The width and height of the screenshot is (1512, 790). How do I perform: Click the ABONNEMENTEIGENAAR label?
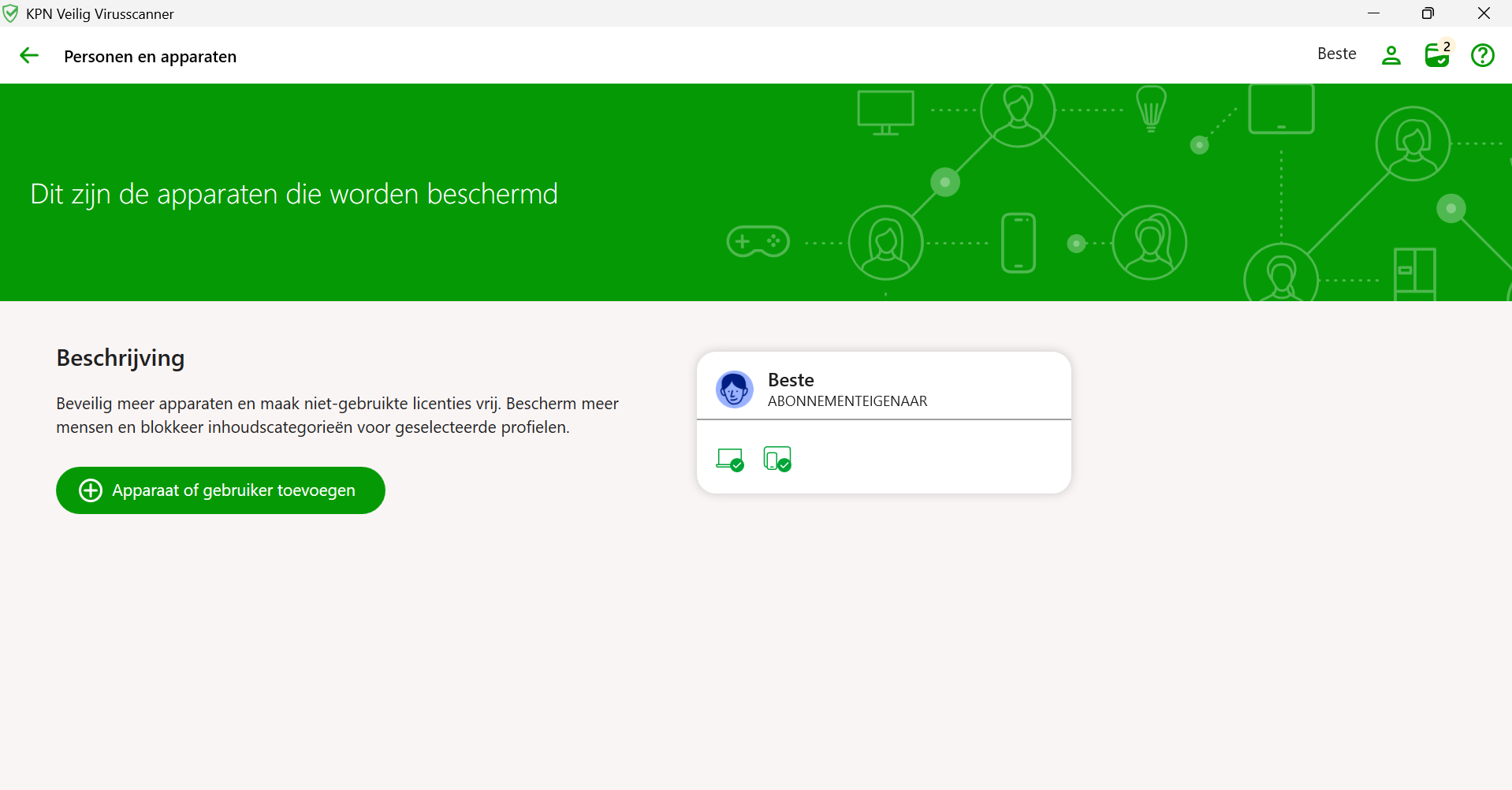(847, 401)
